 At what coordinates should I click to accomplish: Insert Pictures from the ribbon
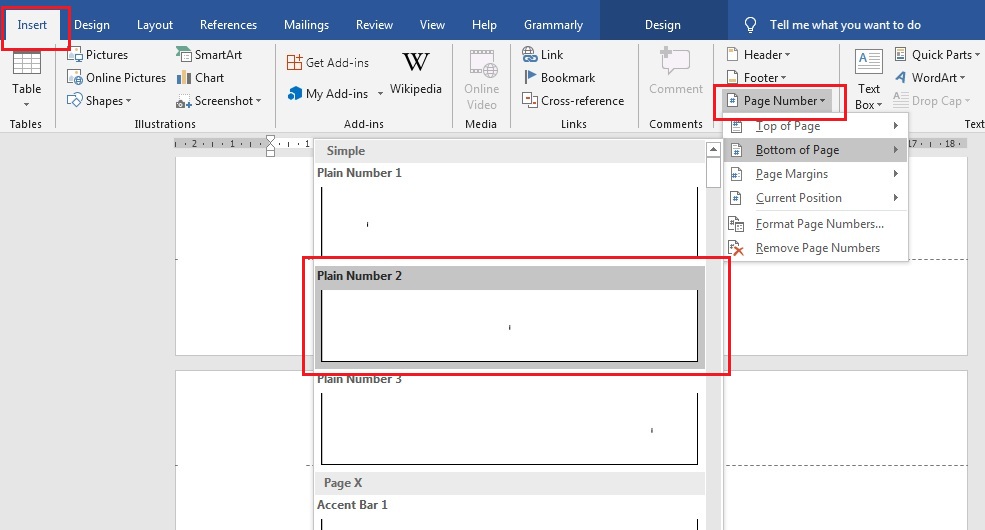97,55
